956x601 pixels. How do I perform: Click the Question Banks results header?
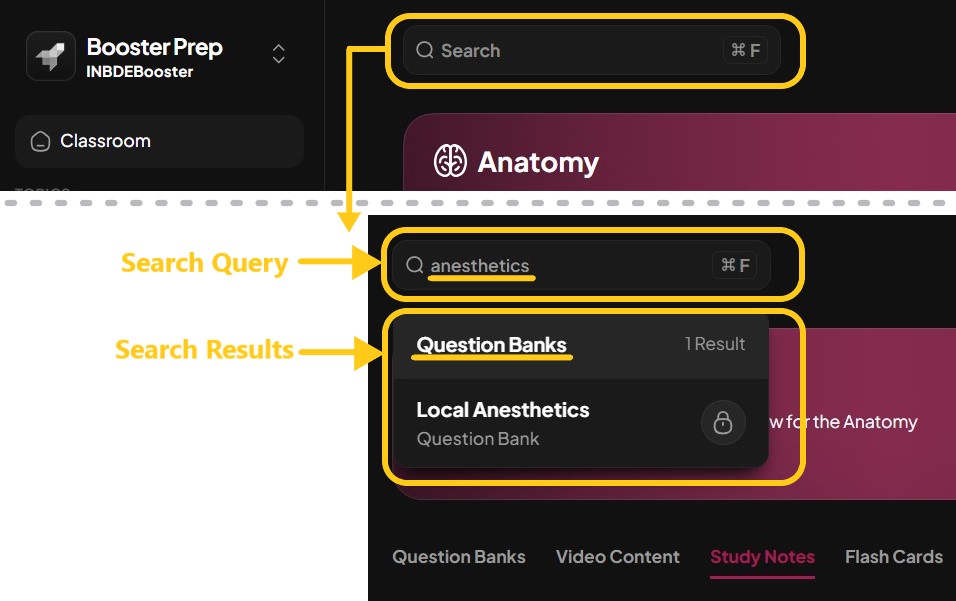(491, 344)
